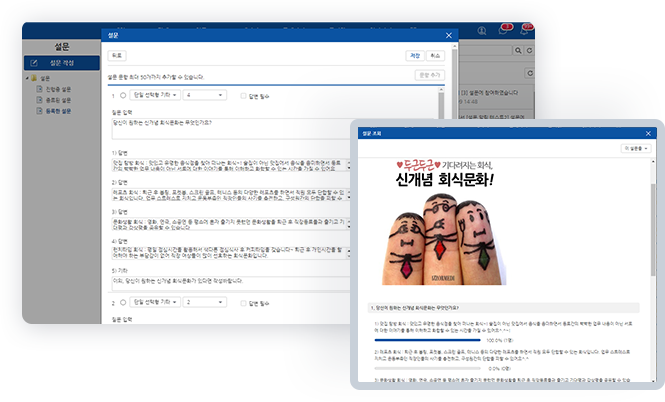Image resolution: width=665 pixels, height=402 pixels.
Task: Click the finger-puppet 신개념 회식문화 banner image
Action: click(444, 222)
